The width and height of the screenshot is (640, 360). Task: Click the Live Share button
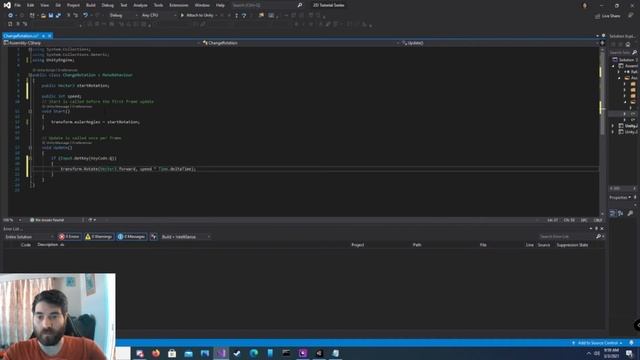(x=607, y=16)
